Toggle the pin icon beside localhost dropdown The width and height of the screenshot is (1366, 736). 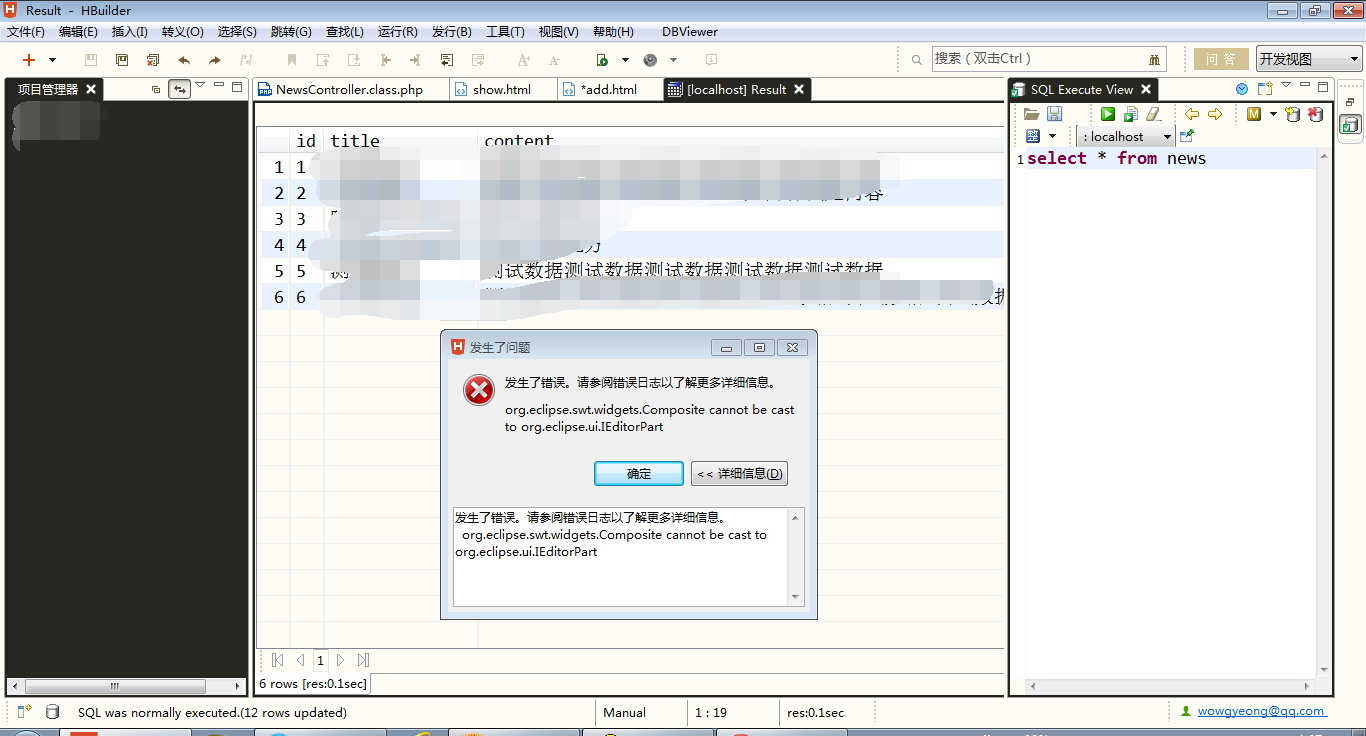click(x=1187, y=136)
